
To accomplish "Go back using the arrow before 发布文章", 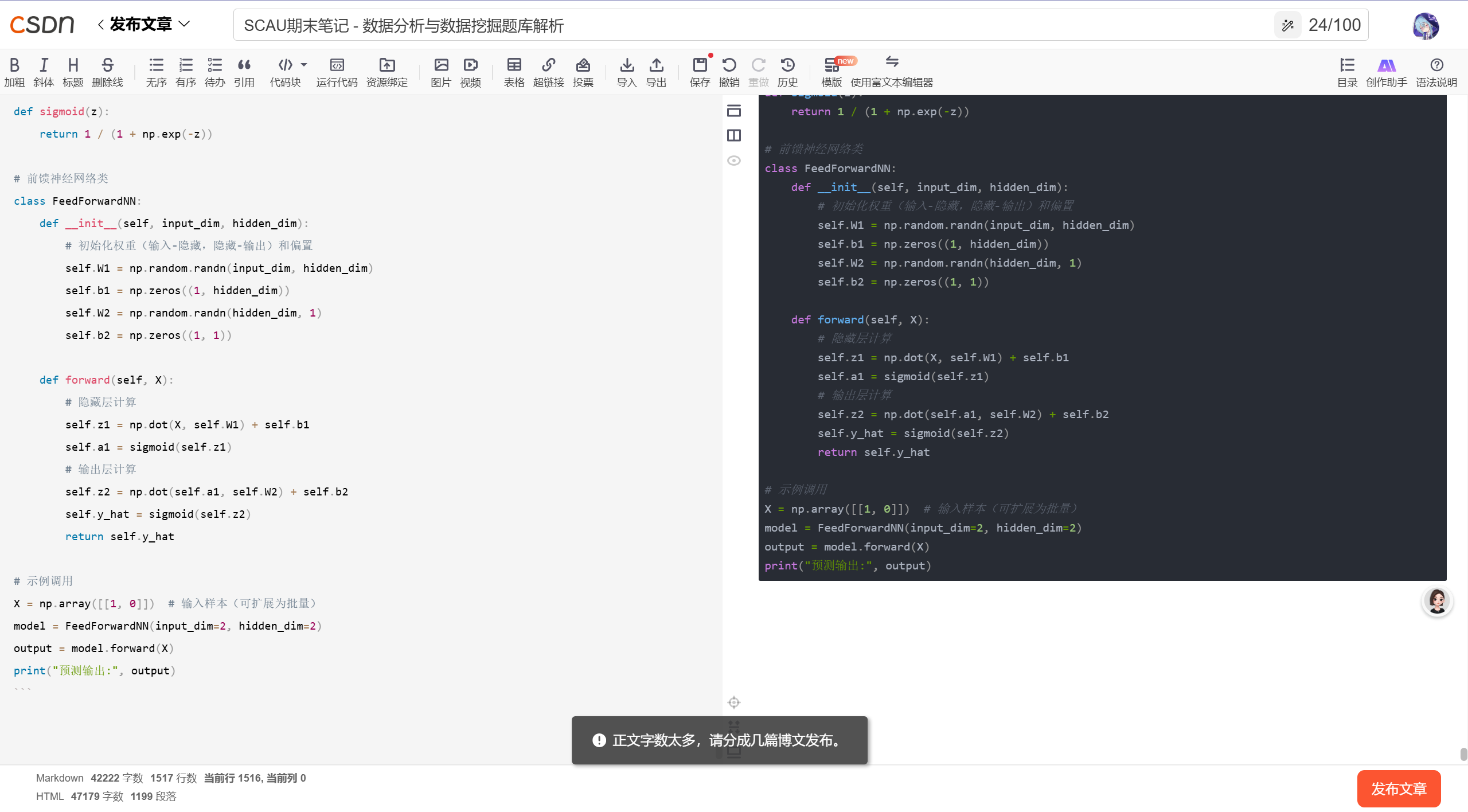I will click(x=101, y=24).
